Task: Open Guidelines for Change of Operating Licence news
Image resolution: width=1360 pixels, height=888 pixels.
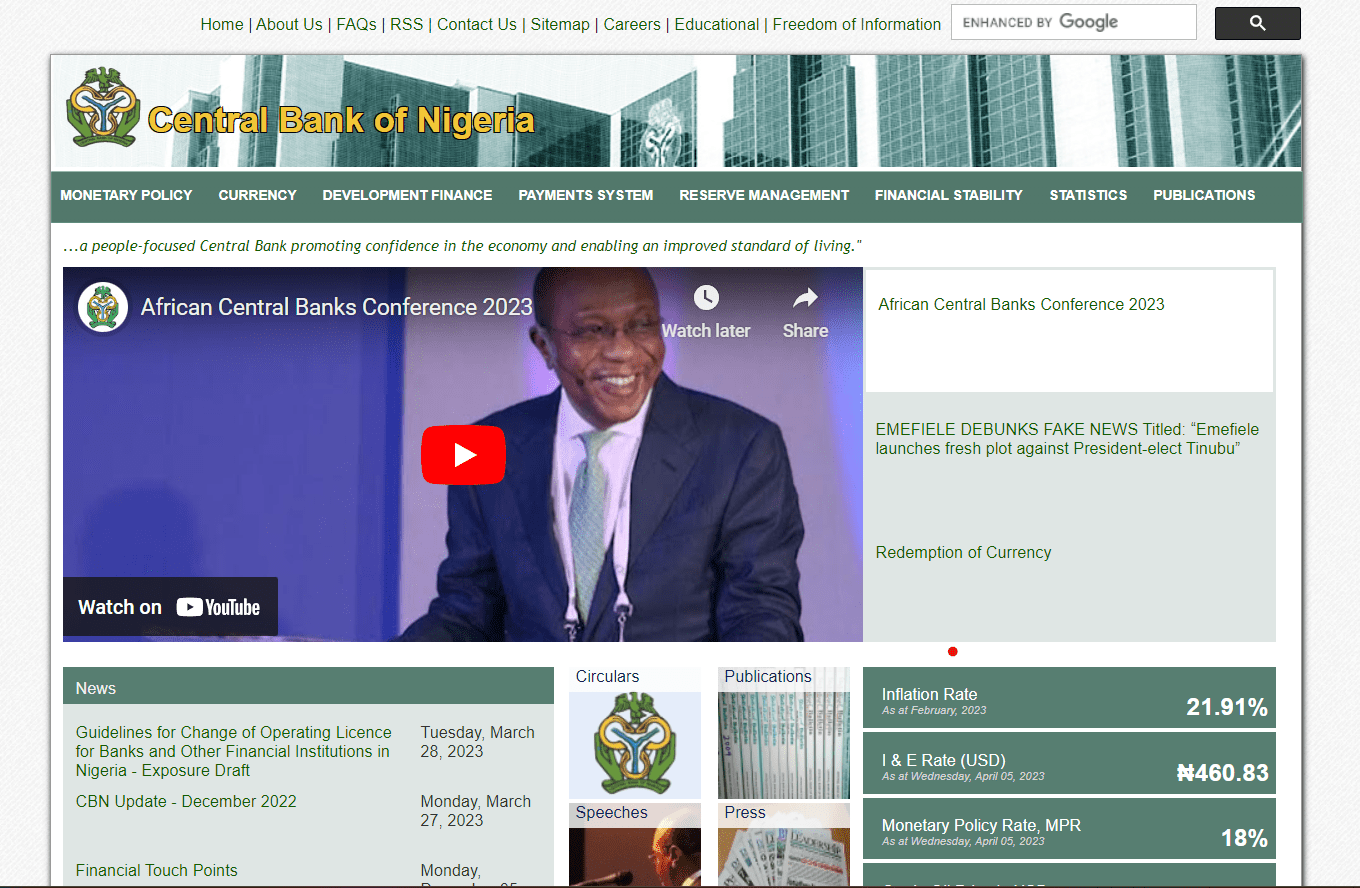Action: pyautogui.click(x=234, y=751)
